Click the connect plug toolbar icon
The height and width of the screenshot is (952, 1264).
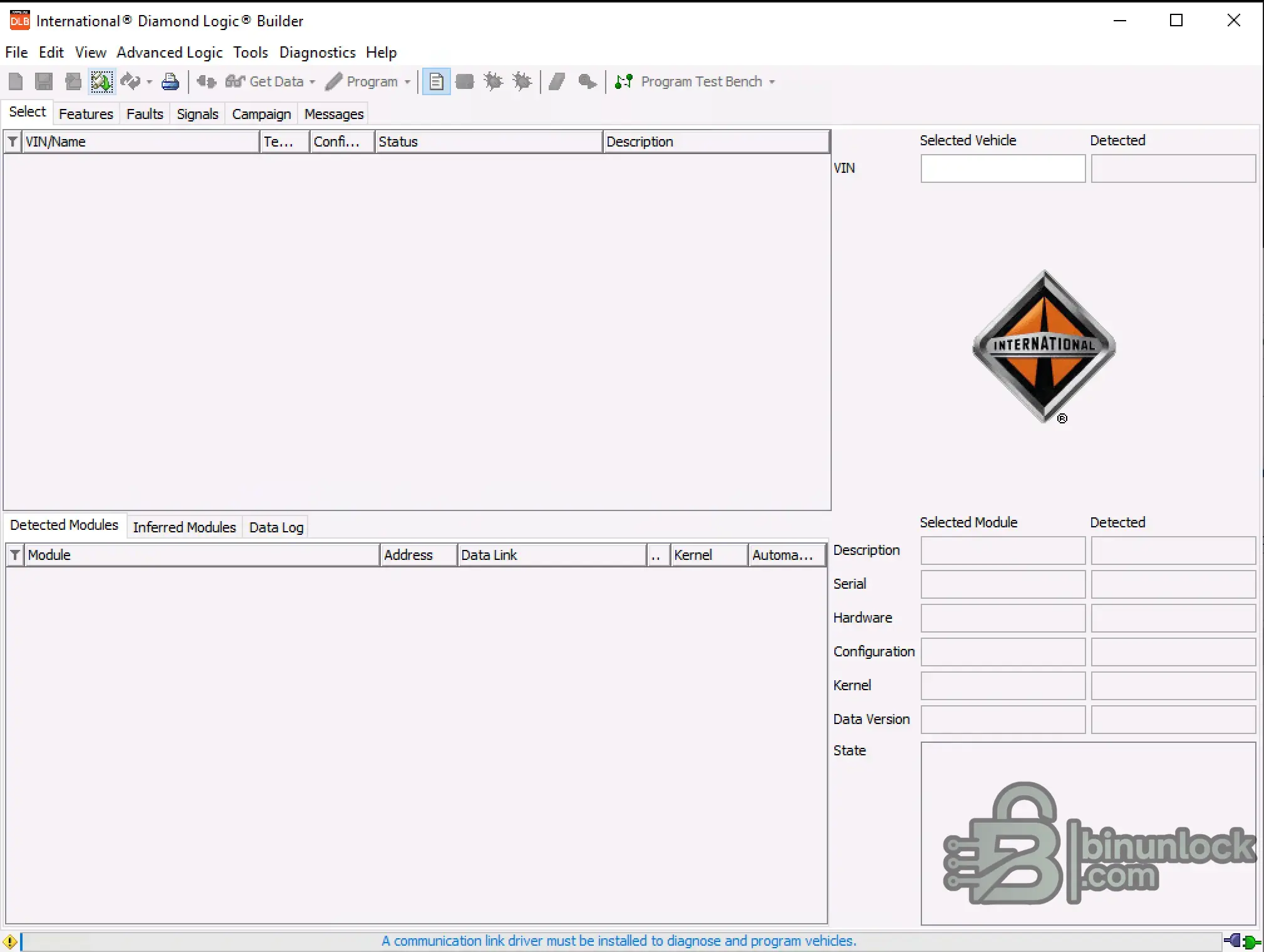(206, 81)
